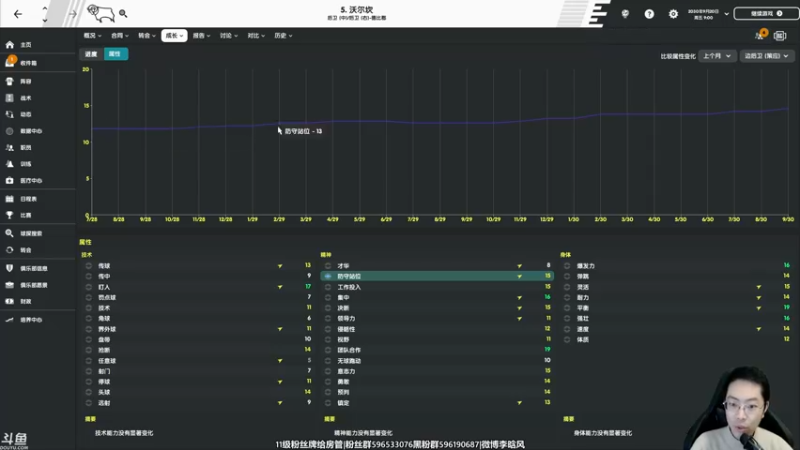
Task: Open the highlighted 成长 development menu
Action: [x=174, y=36]
